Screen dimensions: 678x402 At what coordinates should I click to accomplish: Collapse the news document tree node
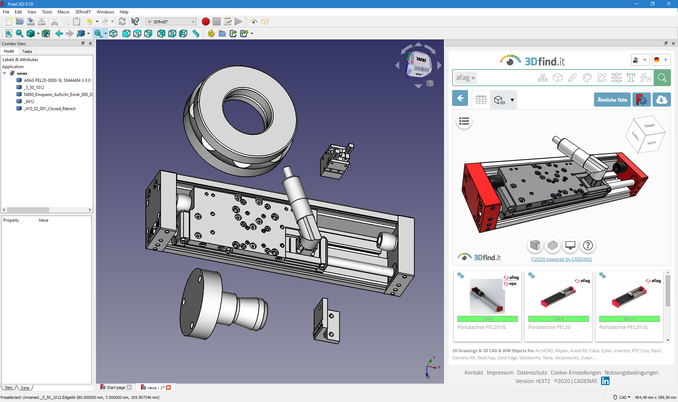click(5, 73)
